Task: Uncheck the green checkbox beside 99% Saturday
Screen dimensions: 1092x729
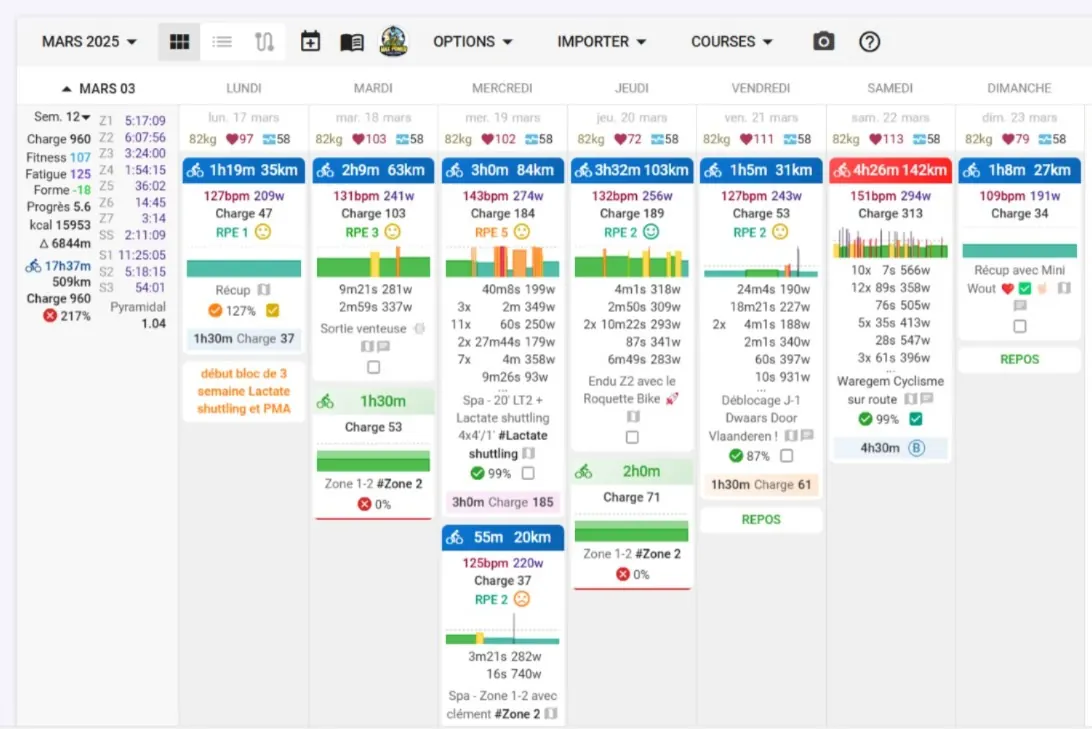Action: (x=916, y=418)
